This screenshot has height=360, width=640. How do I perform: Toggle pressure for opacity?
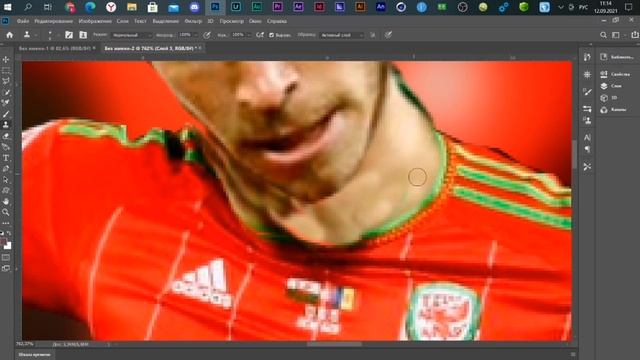(207, 35)
